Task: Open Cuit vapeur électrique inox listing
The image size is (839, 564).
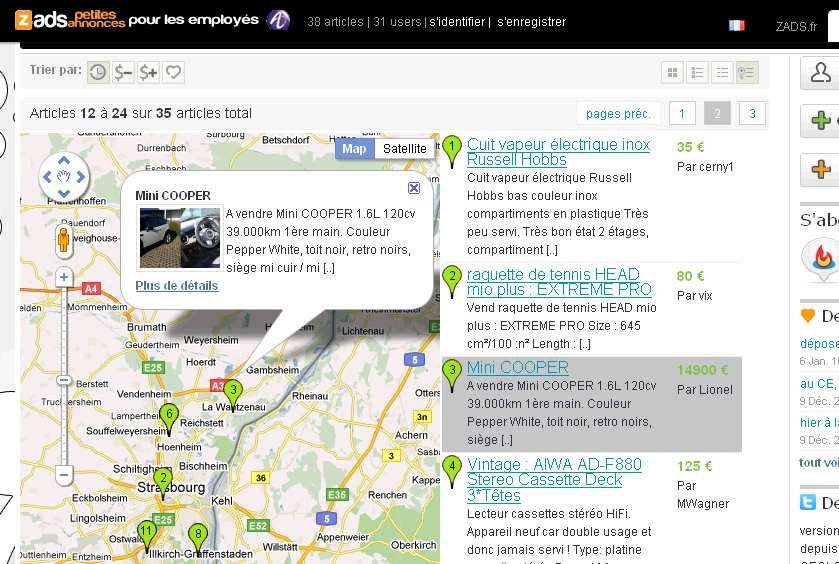Action: 558,152
